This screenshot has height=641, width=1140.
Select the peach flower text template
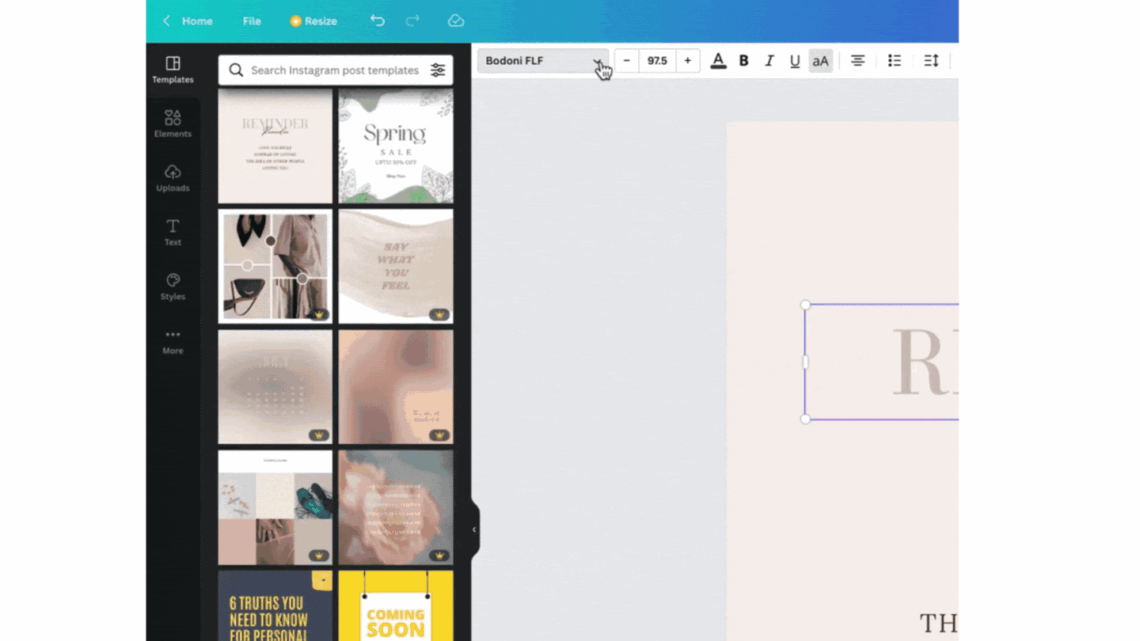396,507
